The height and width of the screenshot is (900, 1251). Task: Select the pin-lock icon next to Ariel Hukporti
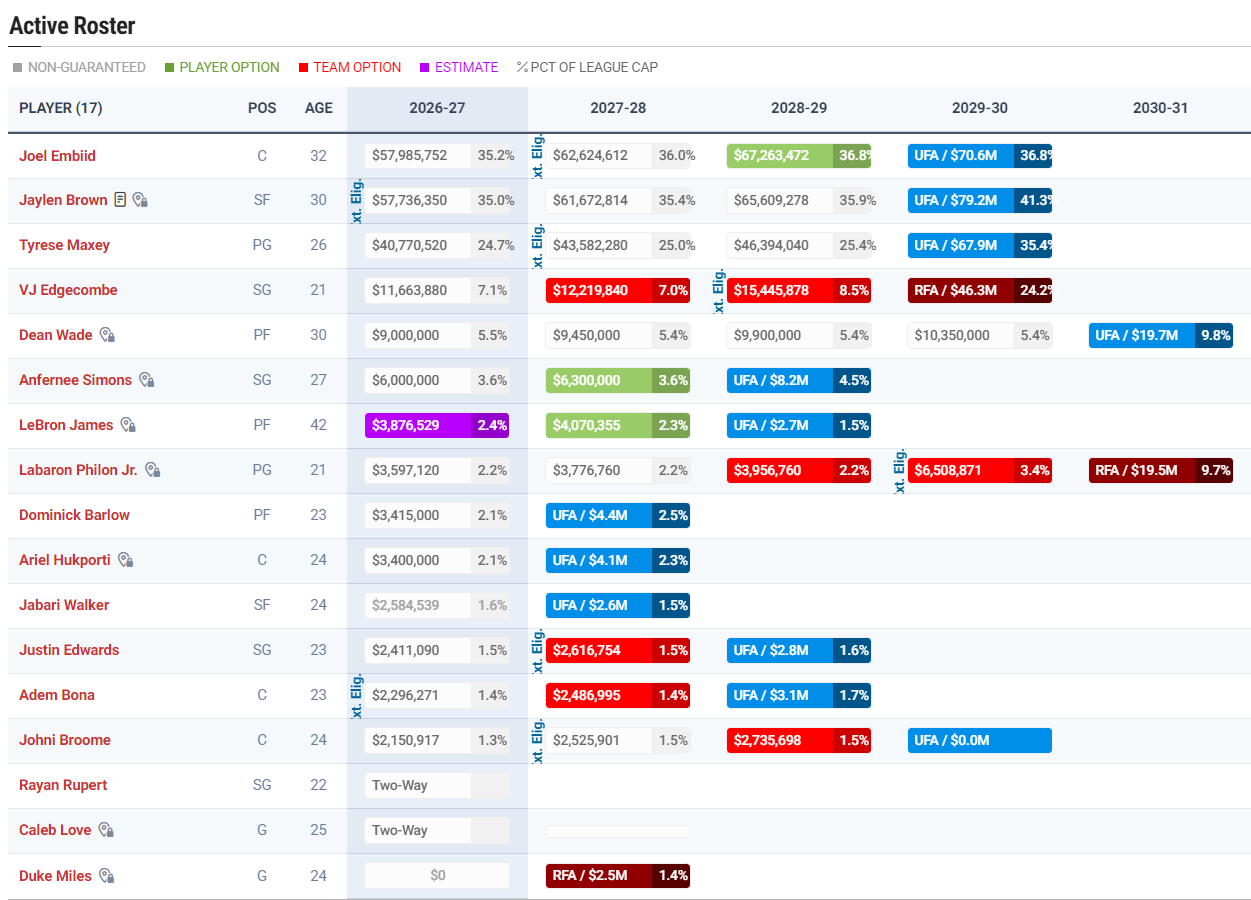125,560
